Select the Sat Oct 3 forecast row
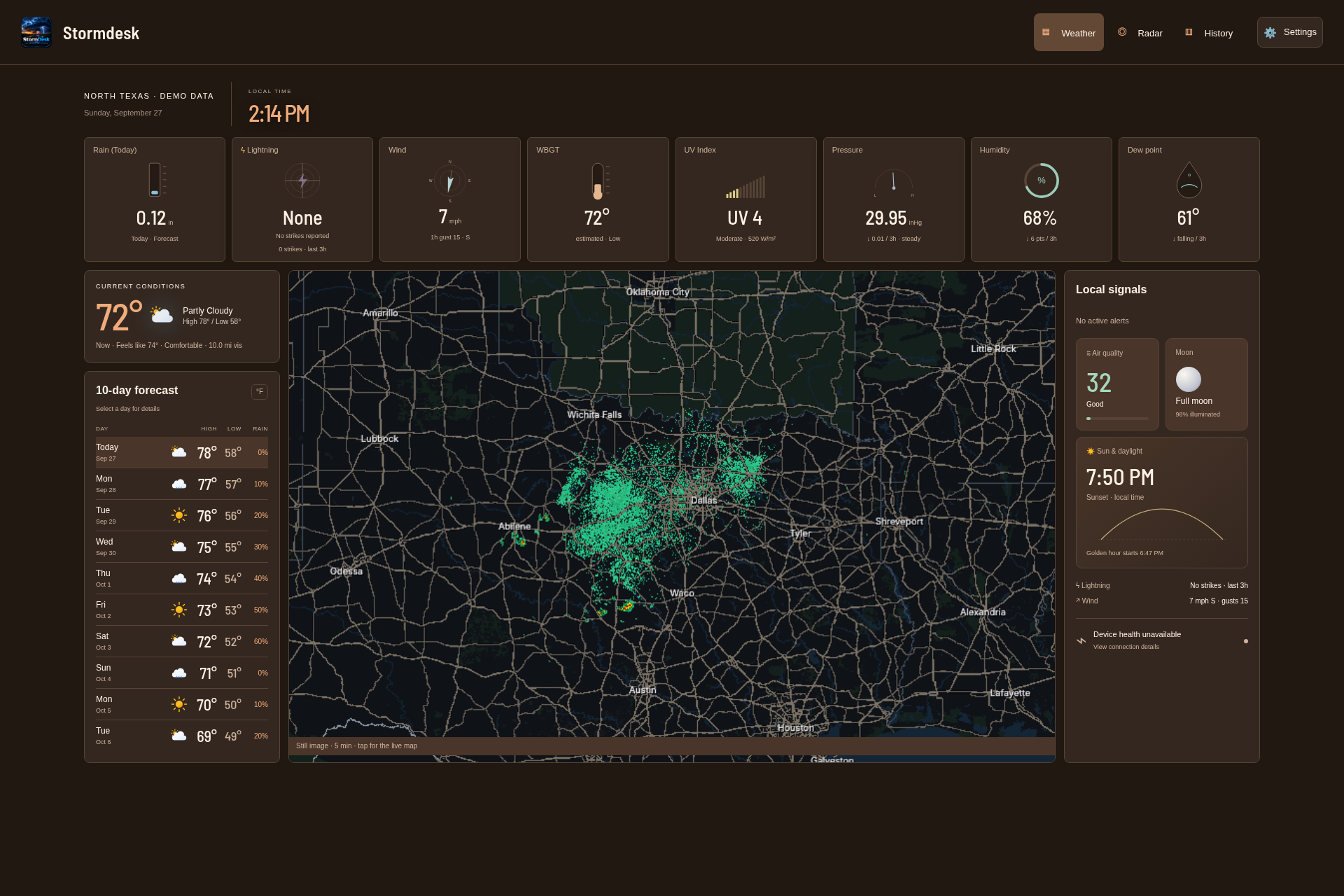The image size is (1344, 896). click(182, 641)
